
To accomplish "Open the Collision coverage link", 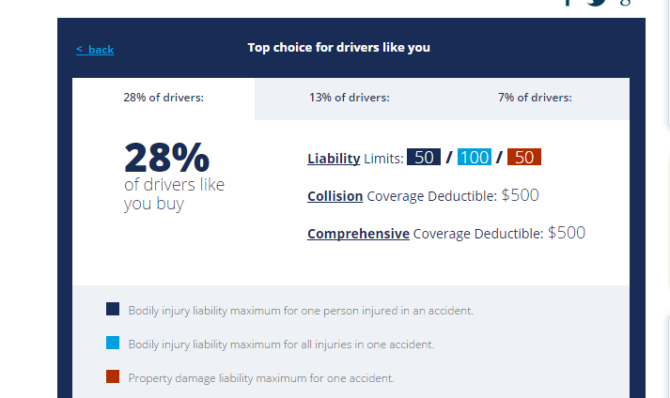I will 335,196.
